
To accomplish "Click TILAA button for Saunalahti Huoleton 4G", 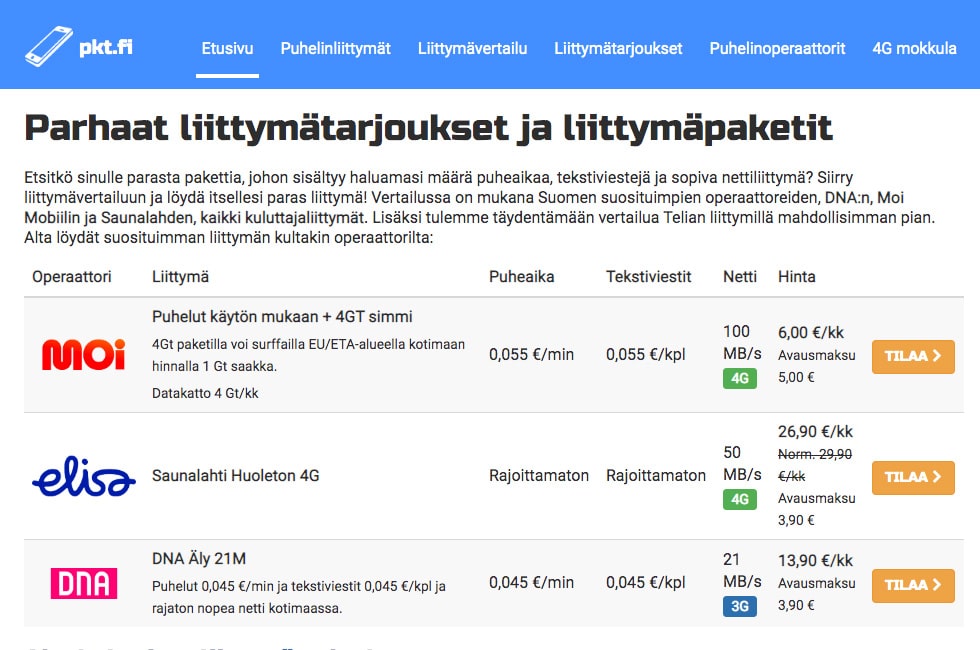I will tap(913, 478).
